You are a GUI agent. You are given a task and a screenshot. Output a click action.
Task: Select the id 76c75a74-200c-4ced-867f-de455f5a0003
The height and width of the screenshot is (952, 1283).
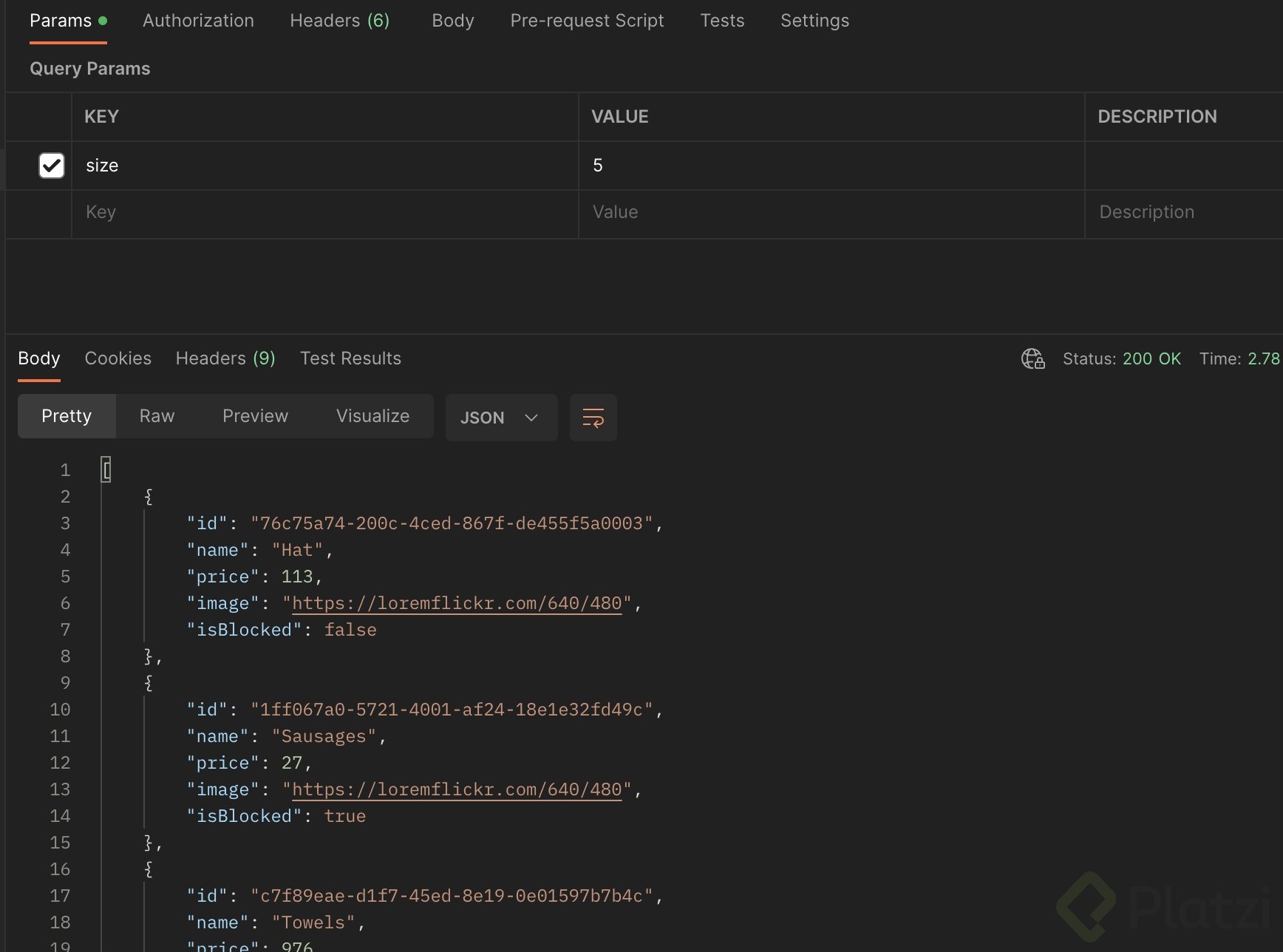(x=452, y=524)
